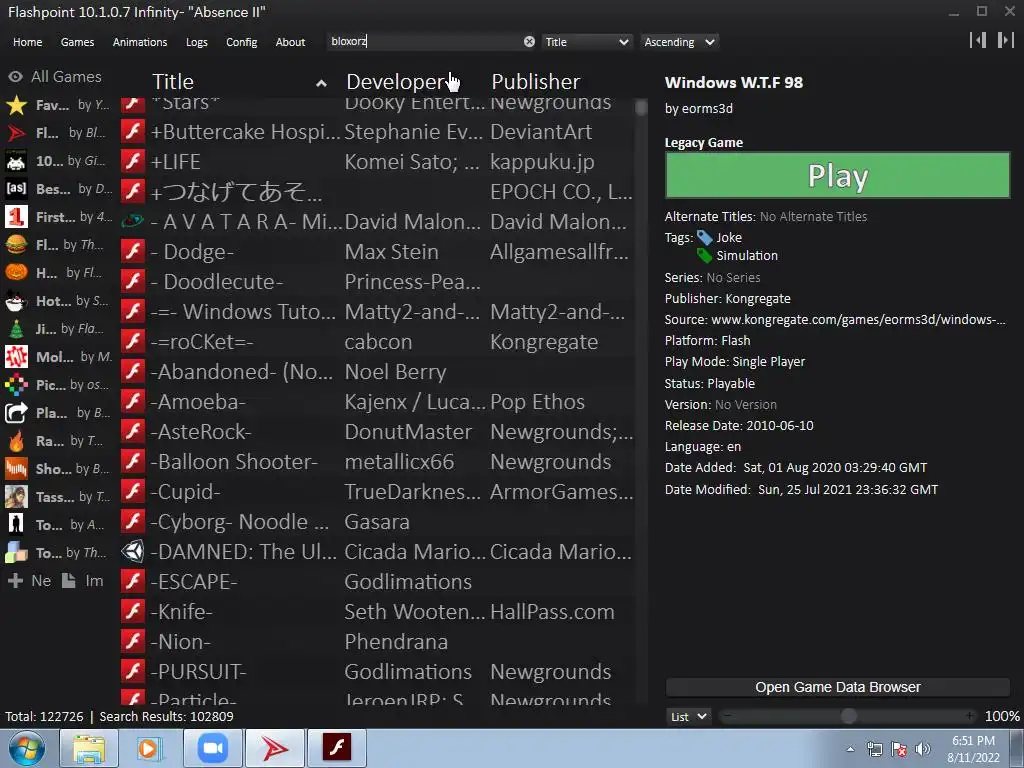The width and height of the screenshot is (1024, 768).
Task: Click the New playlist plus button
Action: pyautogui.click(x=30, y=581)
